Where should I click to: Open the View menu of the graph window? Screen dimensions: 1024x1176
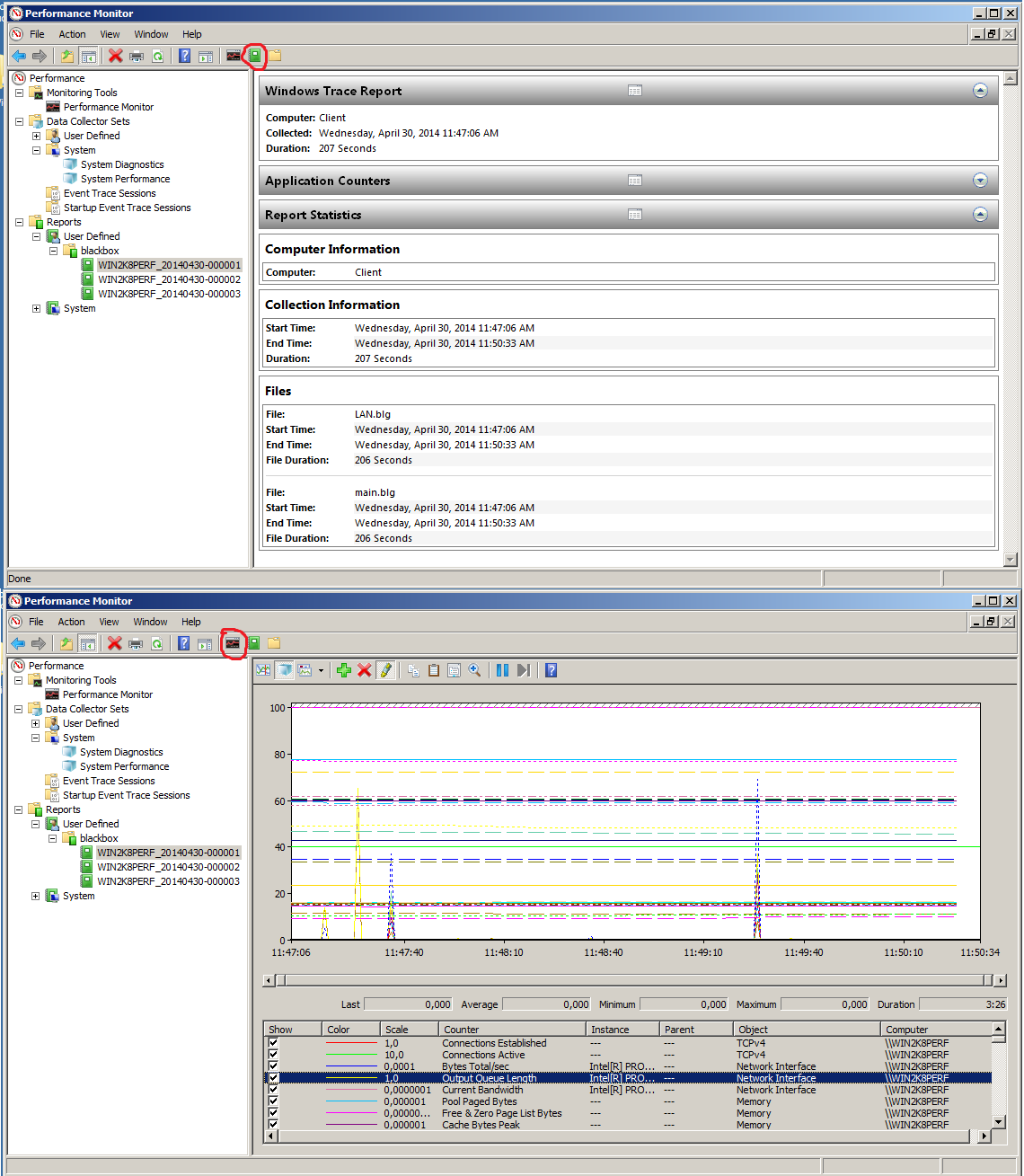109,622
